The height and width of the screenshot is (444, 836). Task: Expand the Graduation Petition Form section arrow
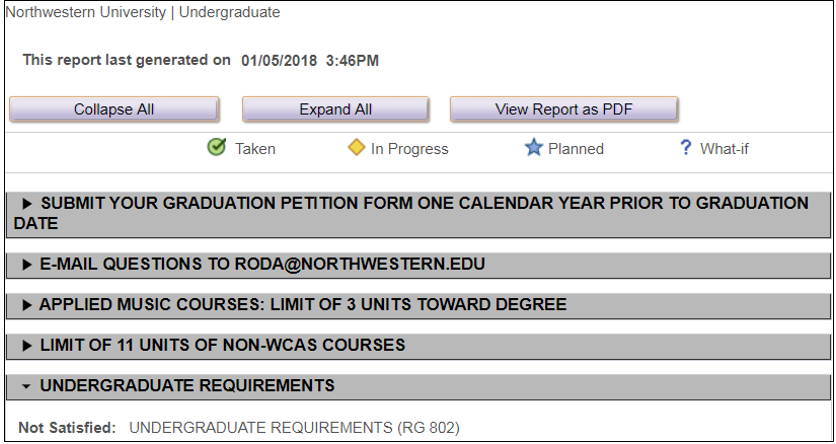click(x=27, y=204)
